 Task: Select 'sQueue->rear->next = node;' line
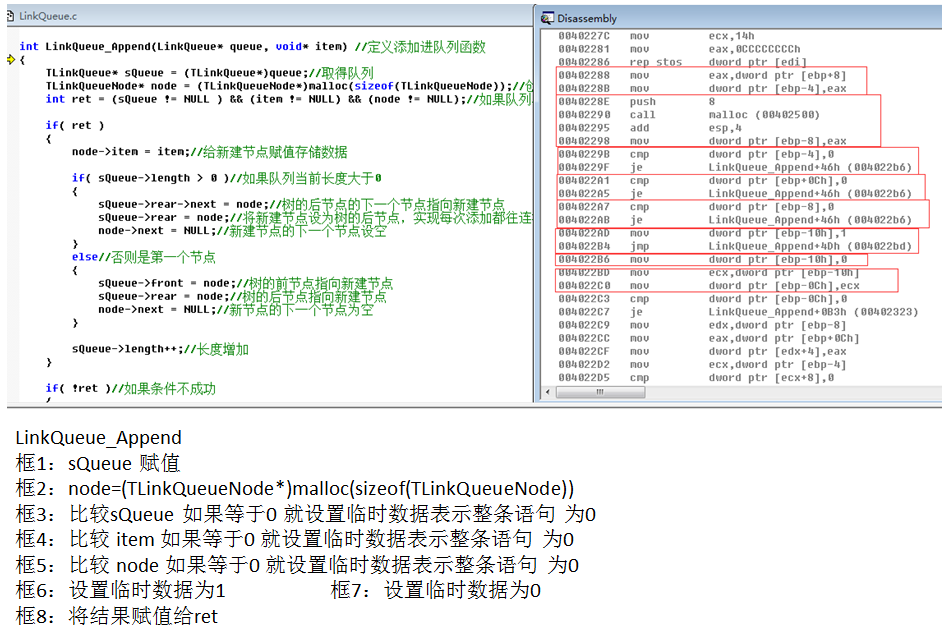(x=301, y=204)
